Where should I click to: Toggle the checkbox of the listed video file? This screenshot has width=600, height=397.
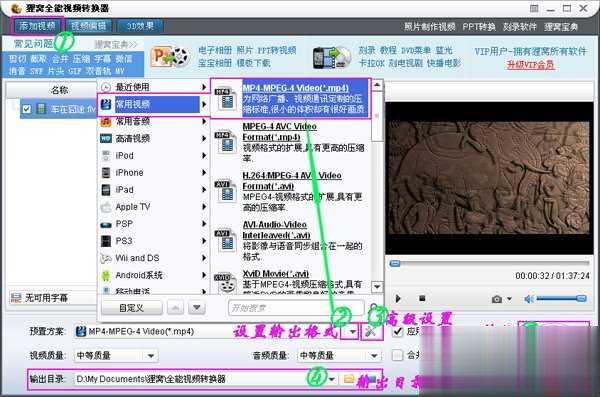26,109
